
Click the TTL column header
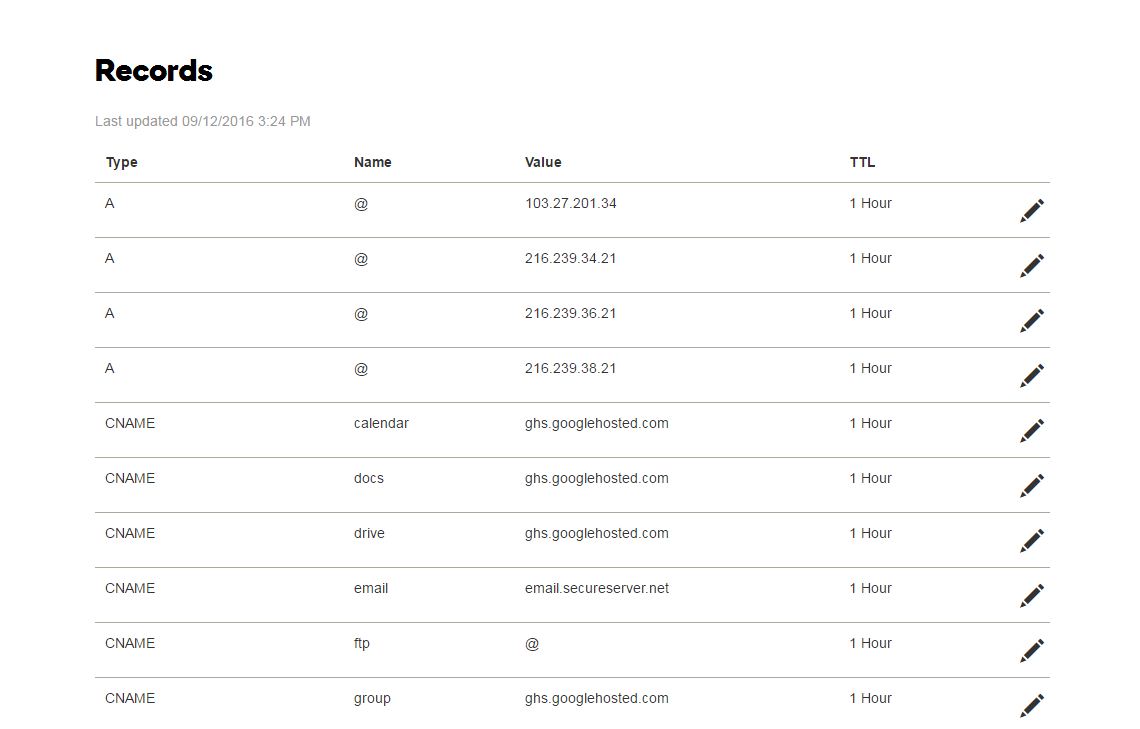pyautogui.click(x=862, y=162)
